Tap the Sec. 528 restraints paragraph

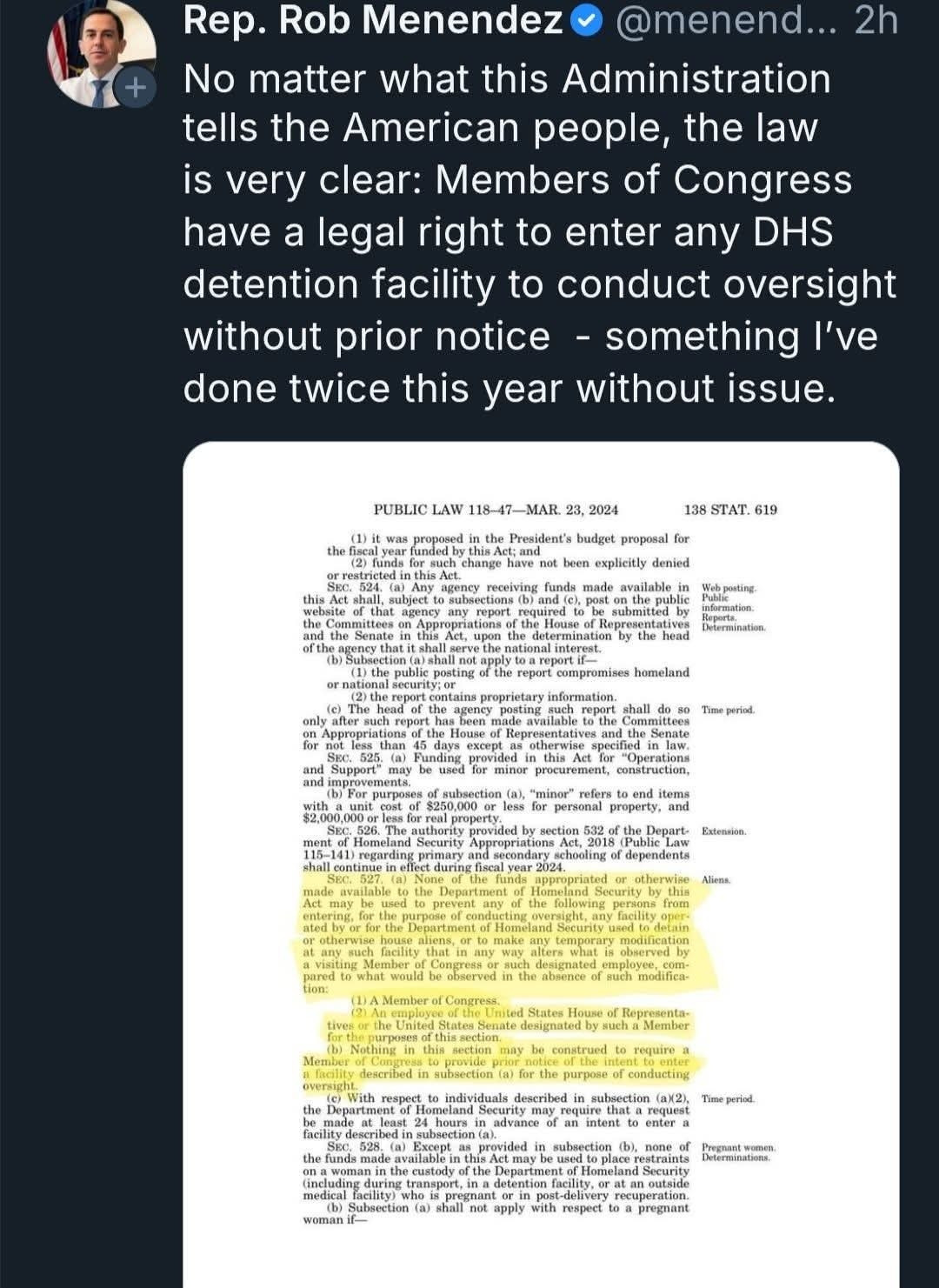coord(496,1171)
